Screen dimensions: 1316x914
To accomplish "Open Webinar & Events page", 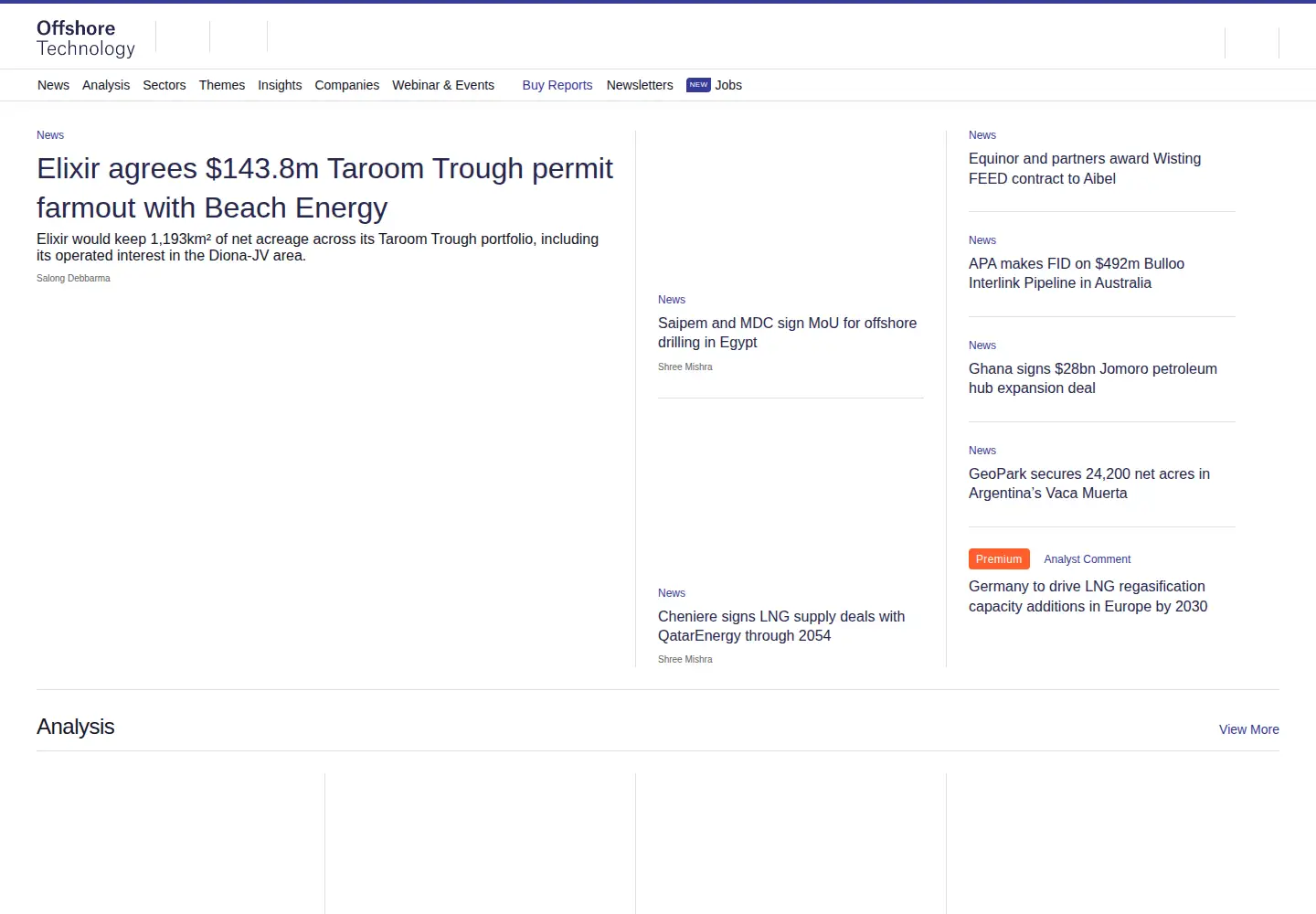I will click(443, 85).
